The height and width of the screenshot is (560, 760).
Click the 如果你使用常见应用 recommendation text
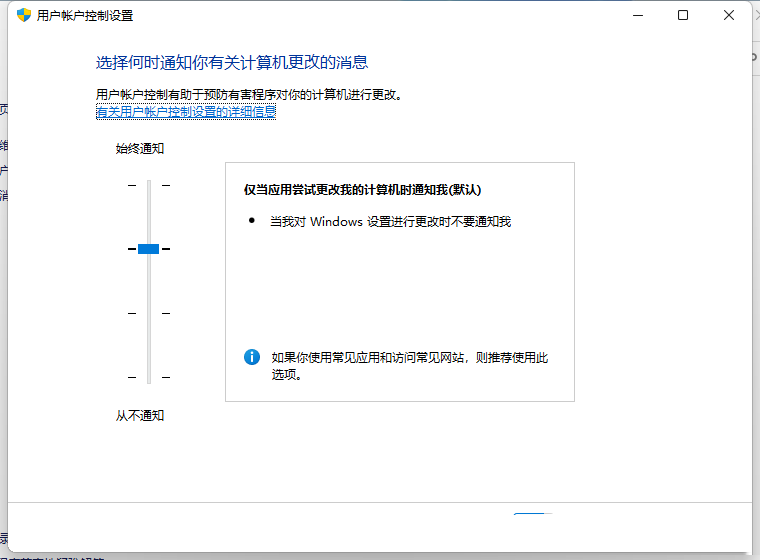point(409,357)
